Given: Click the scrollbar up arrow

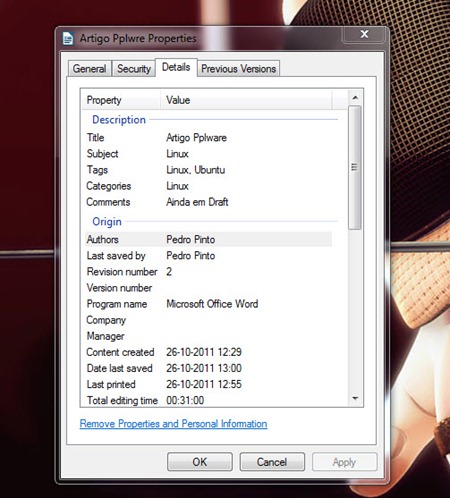Looking at the screenshot, I should [x=355, y=97].
